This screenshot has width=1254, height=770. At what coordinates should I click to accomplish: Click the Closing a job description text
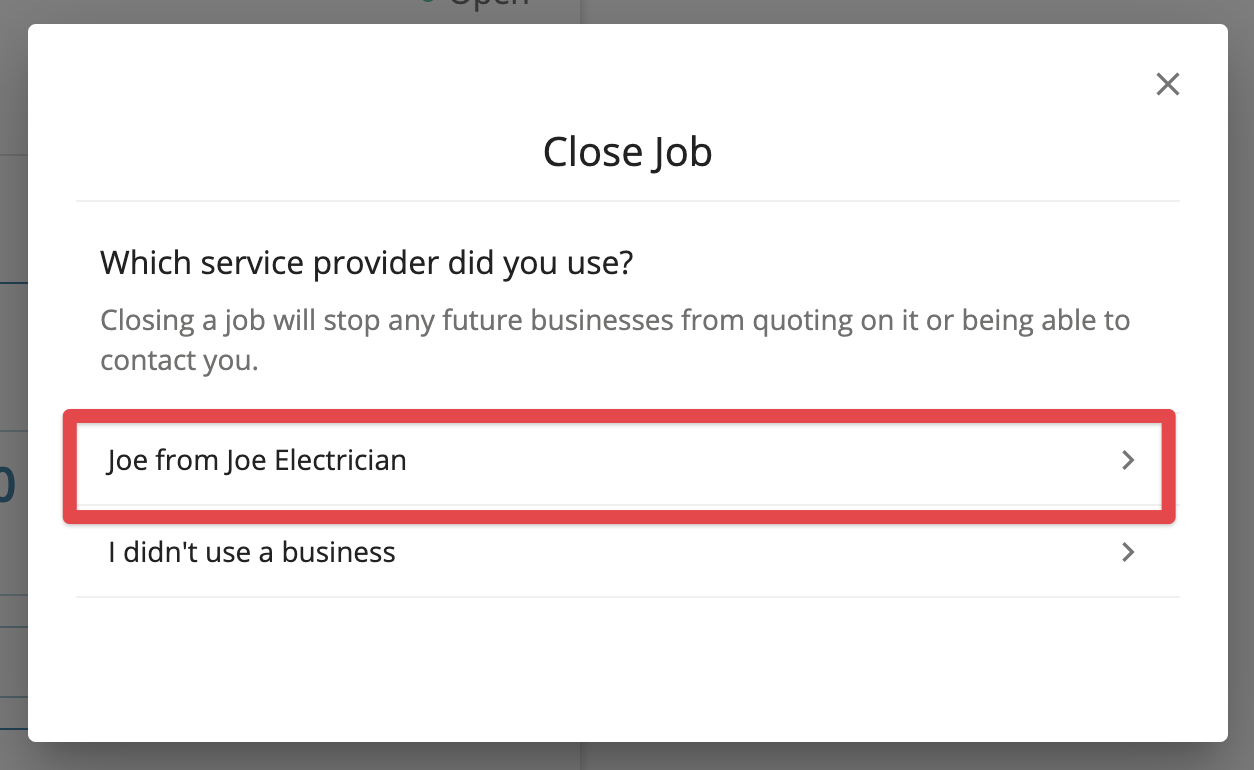click(615, 322)
